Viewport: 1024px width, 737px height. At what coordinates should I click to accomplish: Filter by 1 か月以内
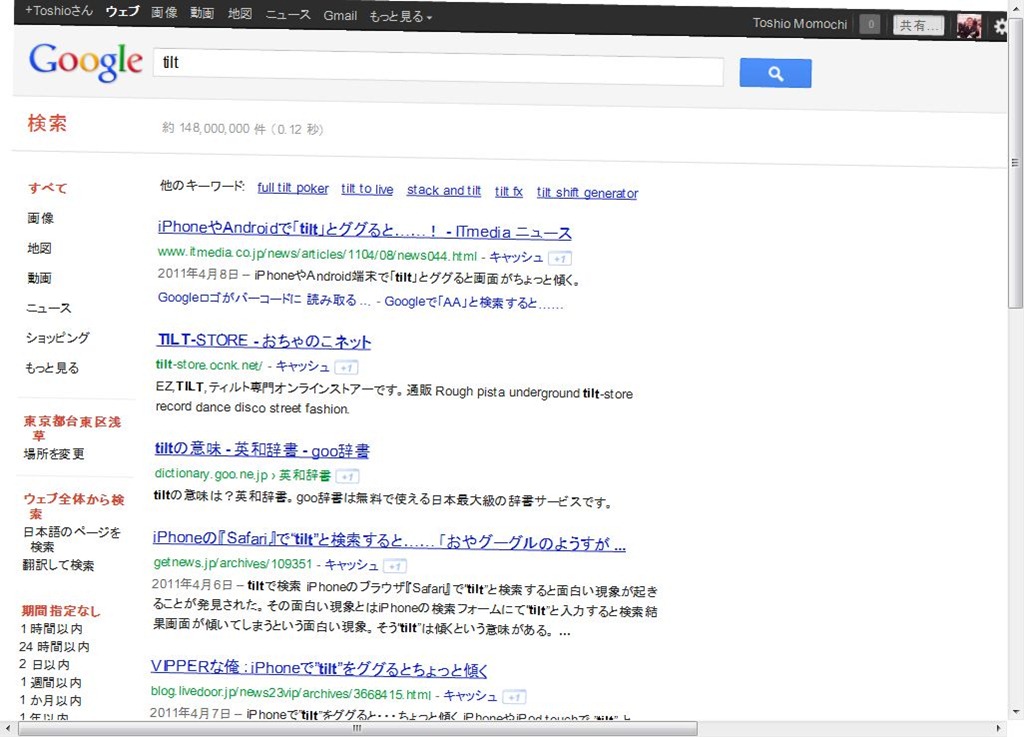(51, 700)
